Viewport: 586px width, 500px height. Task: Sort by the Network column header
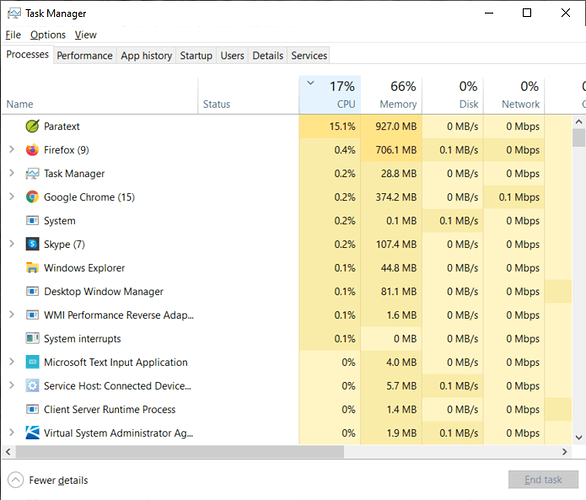pyautogui.click(x=514, y=95)
